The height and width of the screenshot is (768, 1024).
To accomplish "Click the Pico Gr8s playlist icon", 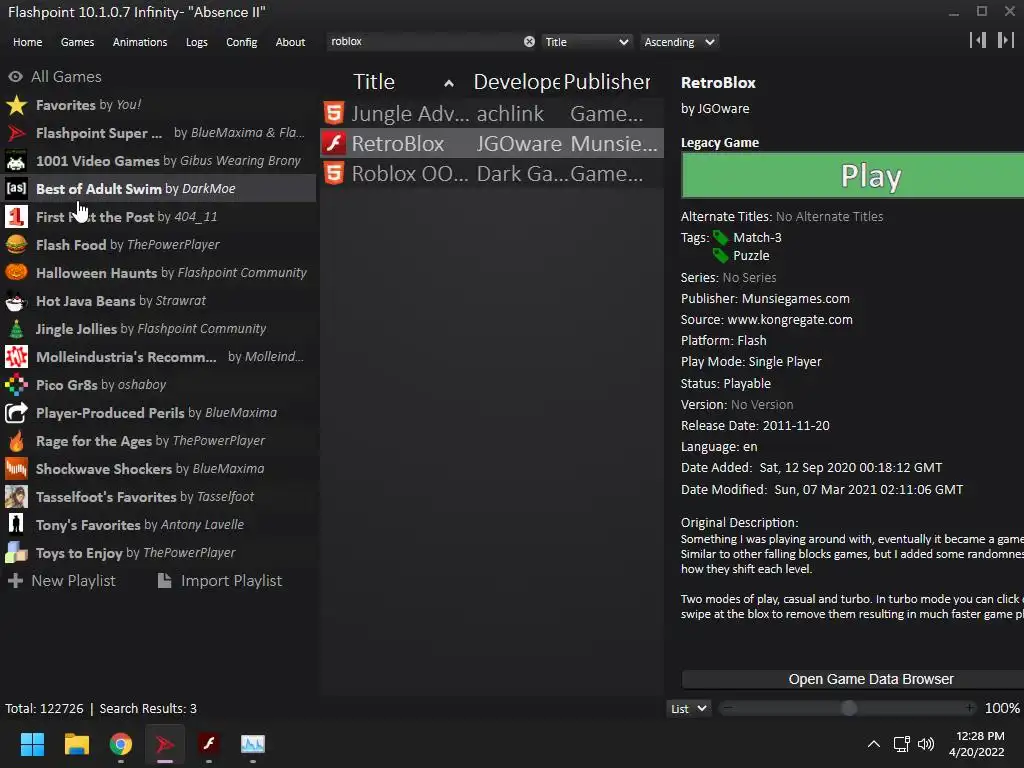I will (x=16, y=385).
